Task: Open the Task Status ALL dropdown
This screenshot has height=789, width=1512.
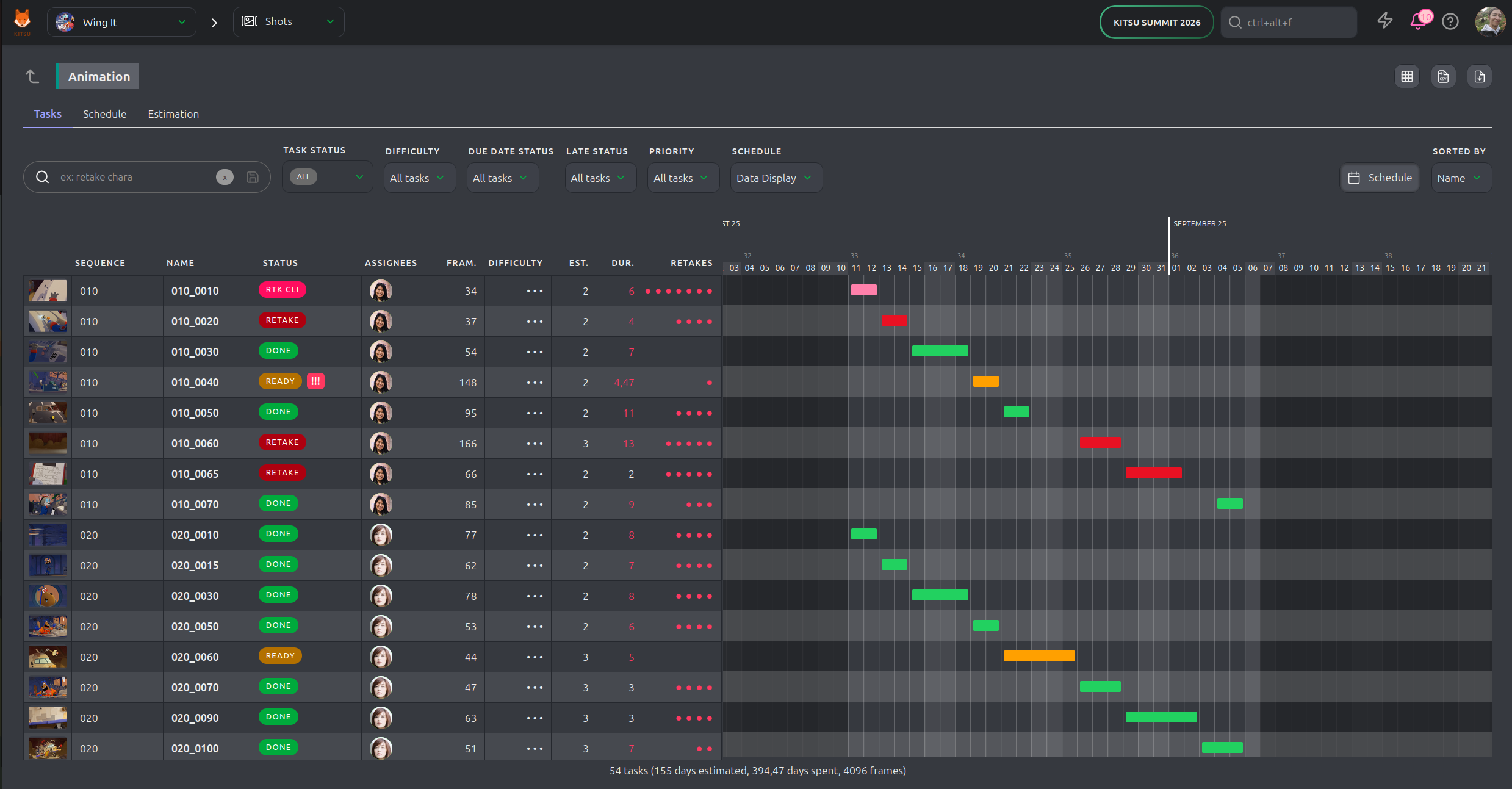Action: coord(327,177)
